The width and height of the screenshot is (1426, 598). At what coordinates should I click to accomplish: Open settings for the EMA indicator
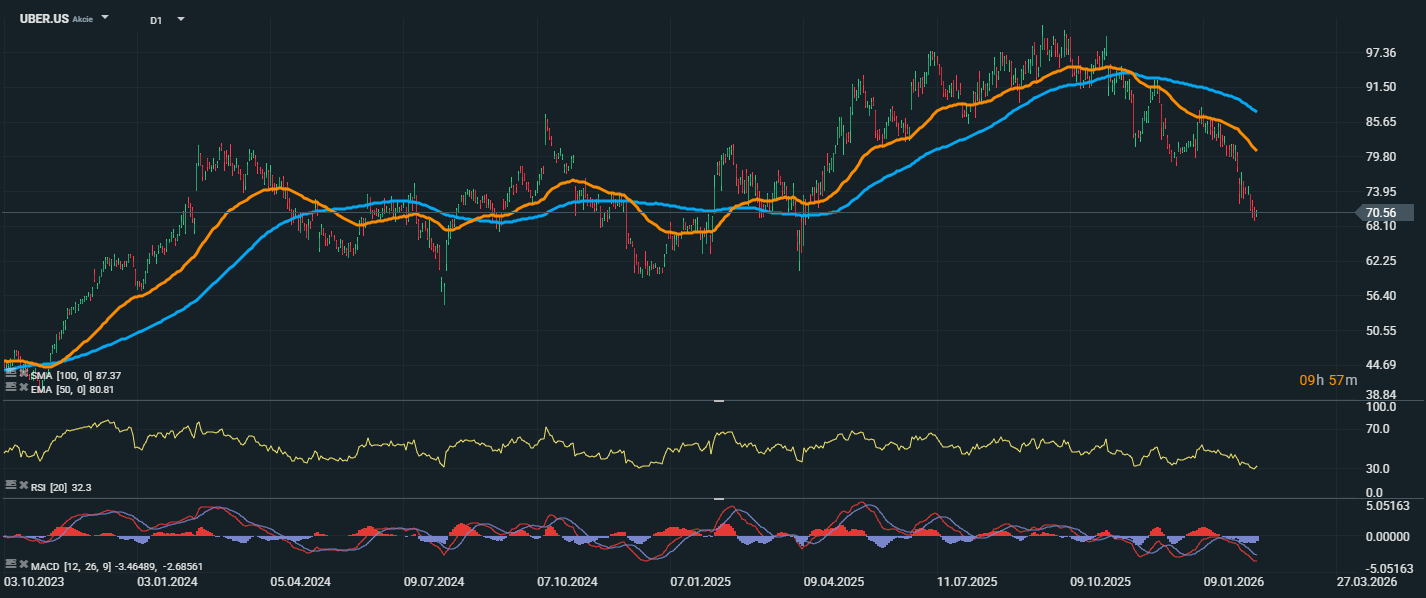[x=10, y=388]
